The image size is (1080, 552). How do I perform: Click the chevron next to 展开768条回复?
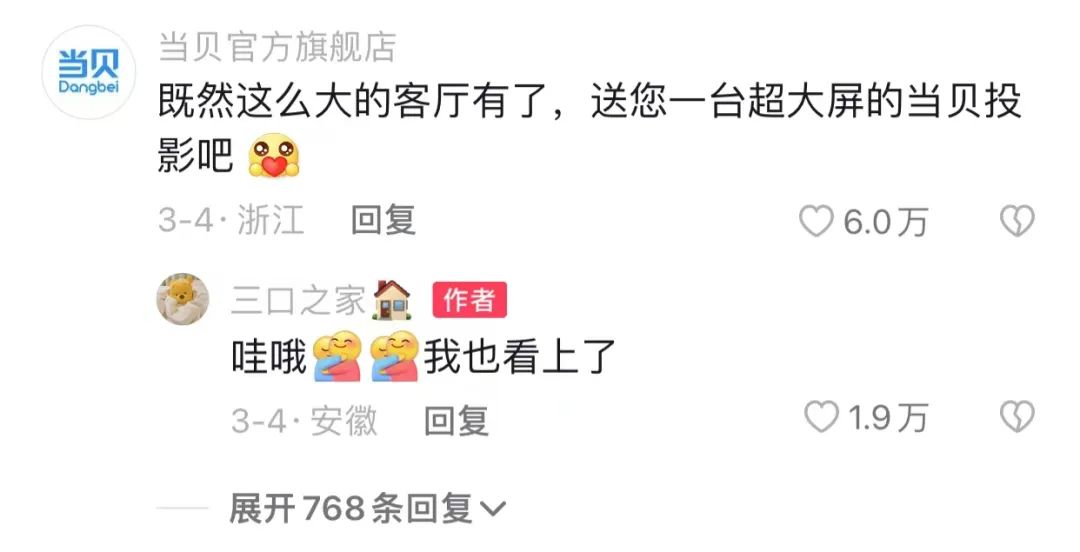pos(492,510)
